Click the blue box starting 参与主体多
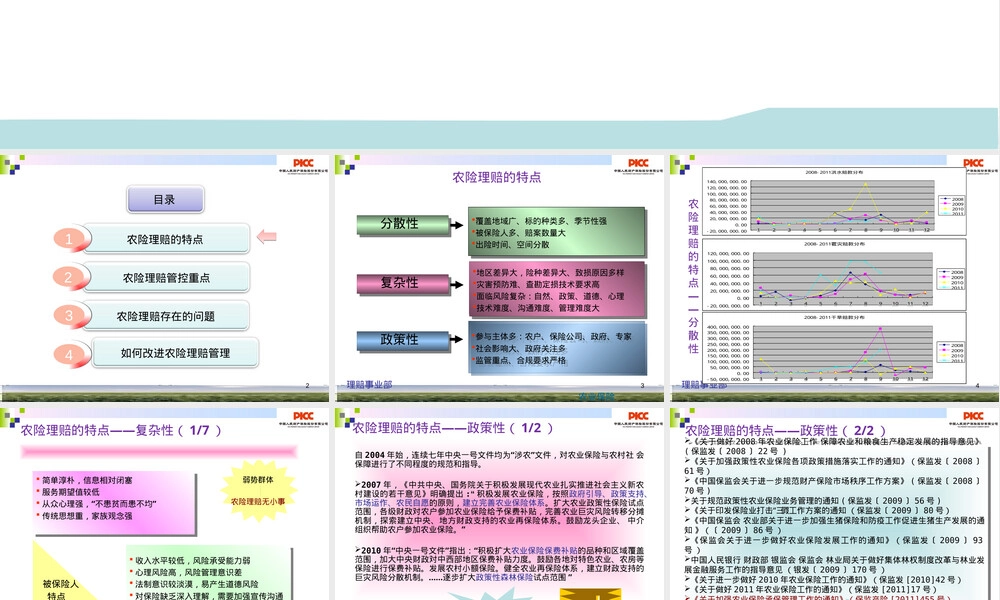Screen dimensions: 1000x600 click(557, 348)
